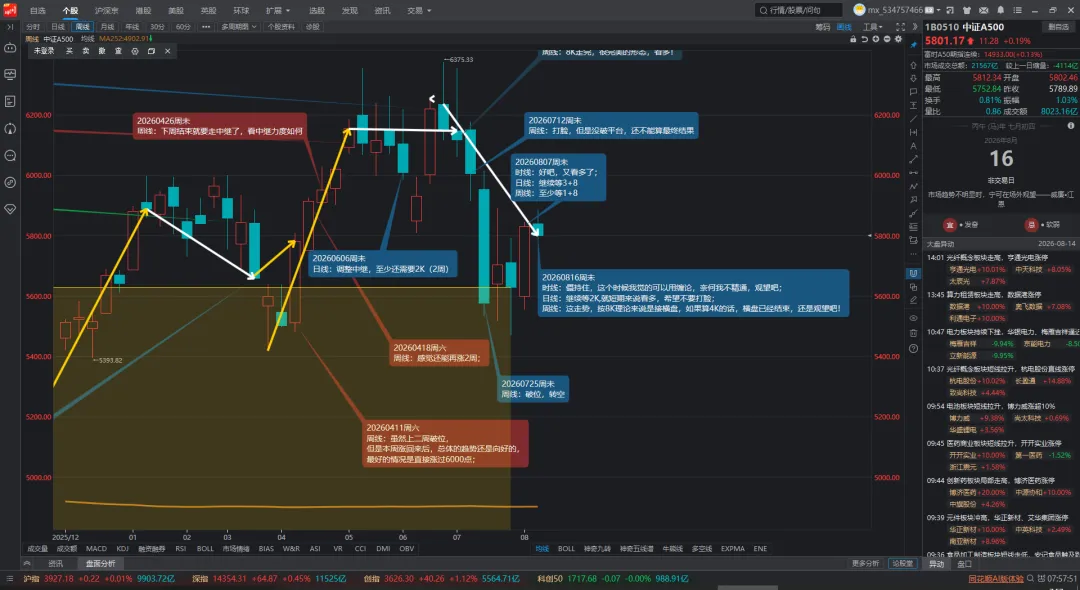The image size is (1080, 590).
Task: Open the 资讯 news menu
Action: [382, 10]
